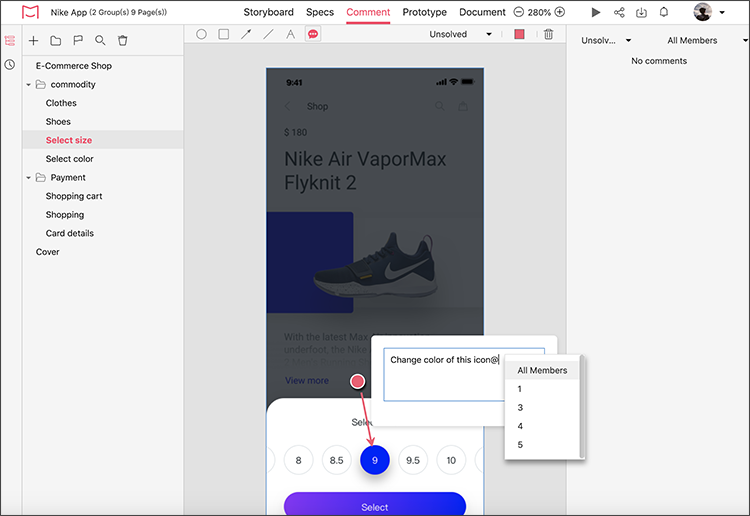750x516 pixels.
Task: Add a new page with plus icon
Action: [x=33, y=41]
